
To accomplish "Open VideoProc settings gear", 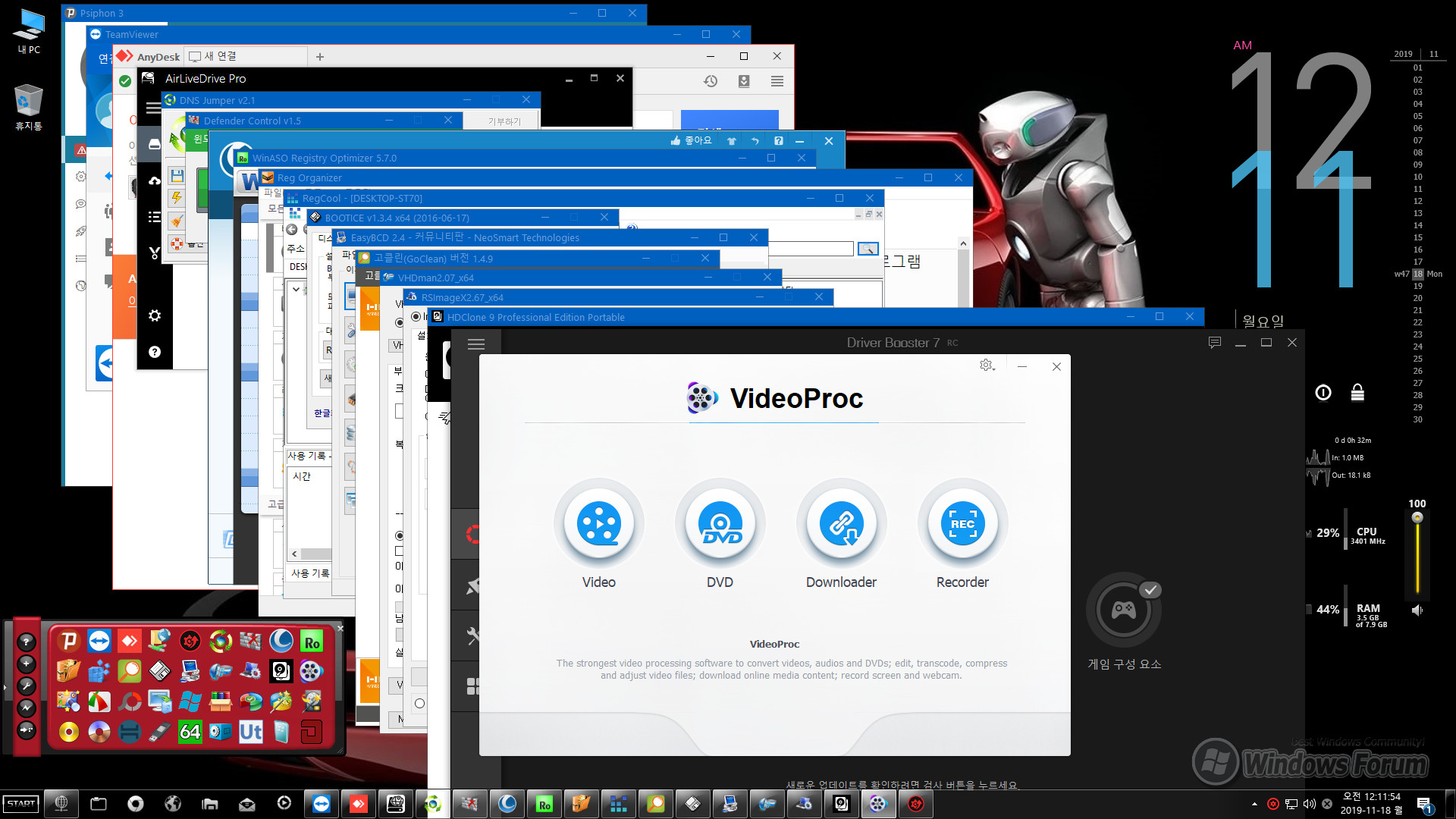I will click(x=987, y=366).
